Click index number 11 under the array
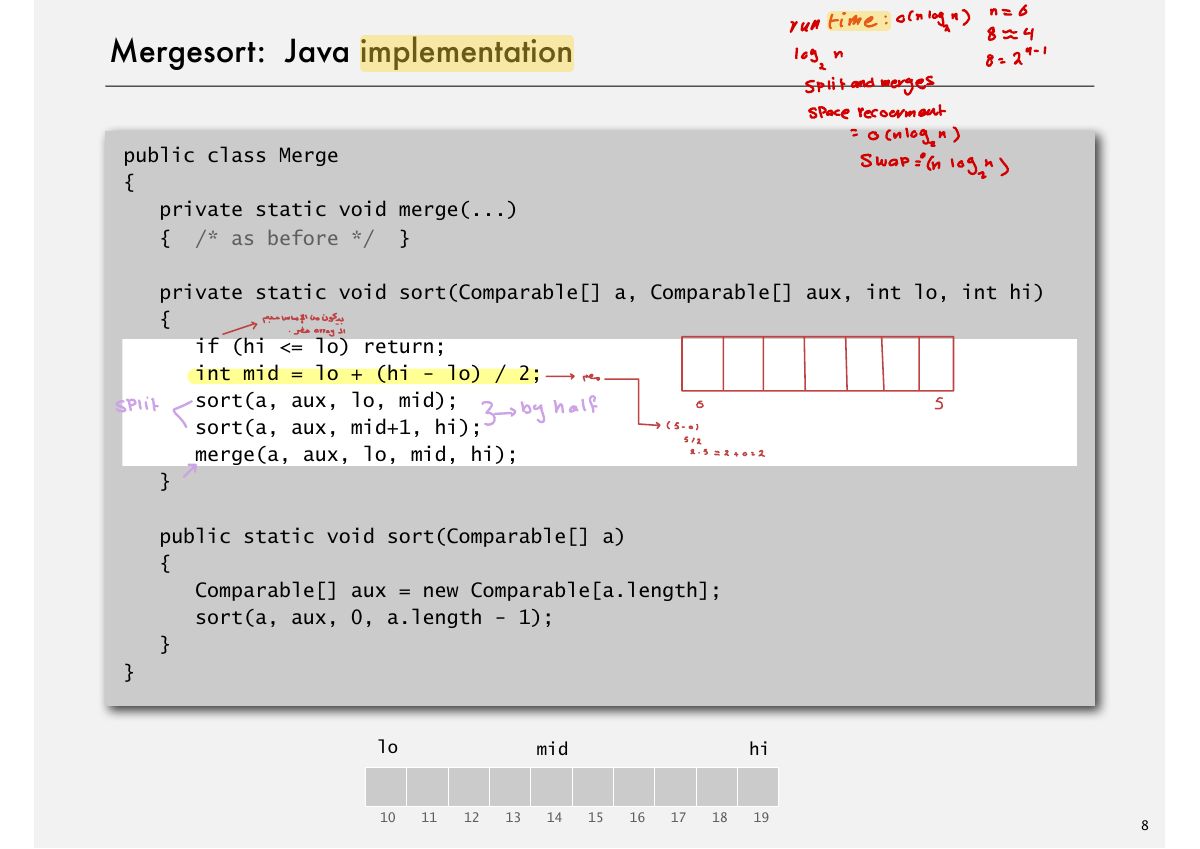The height and width of the screenshot is (849, 1200). (429, 818)
